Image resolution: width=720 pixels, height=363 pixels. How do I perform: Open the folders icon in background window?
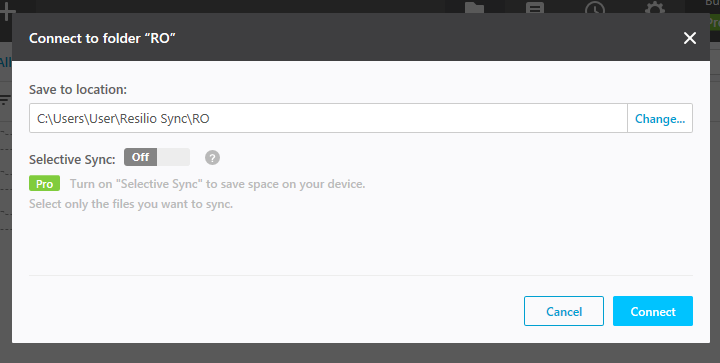click(474, 7)
